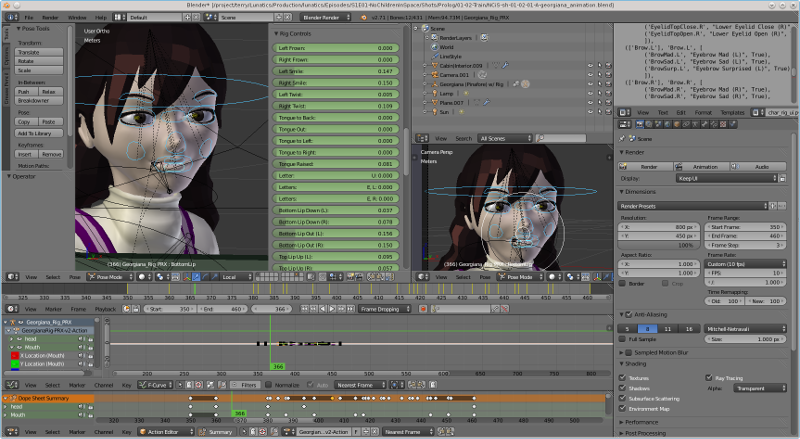Adjust the Left Smile slider
The width and height of the screenshot is (800, 439).
pyautogui.click(x=334, y=71)
